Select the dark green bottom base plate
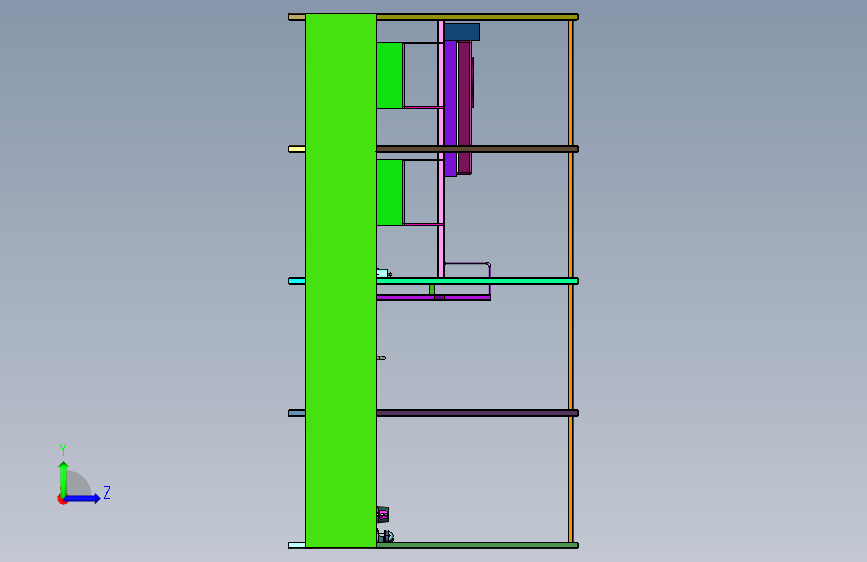This screenshot has width=867, height=562. point(477,545)
